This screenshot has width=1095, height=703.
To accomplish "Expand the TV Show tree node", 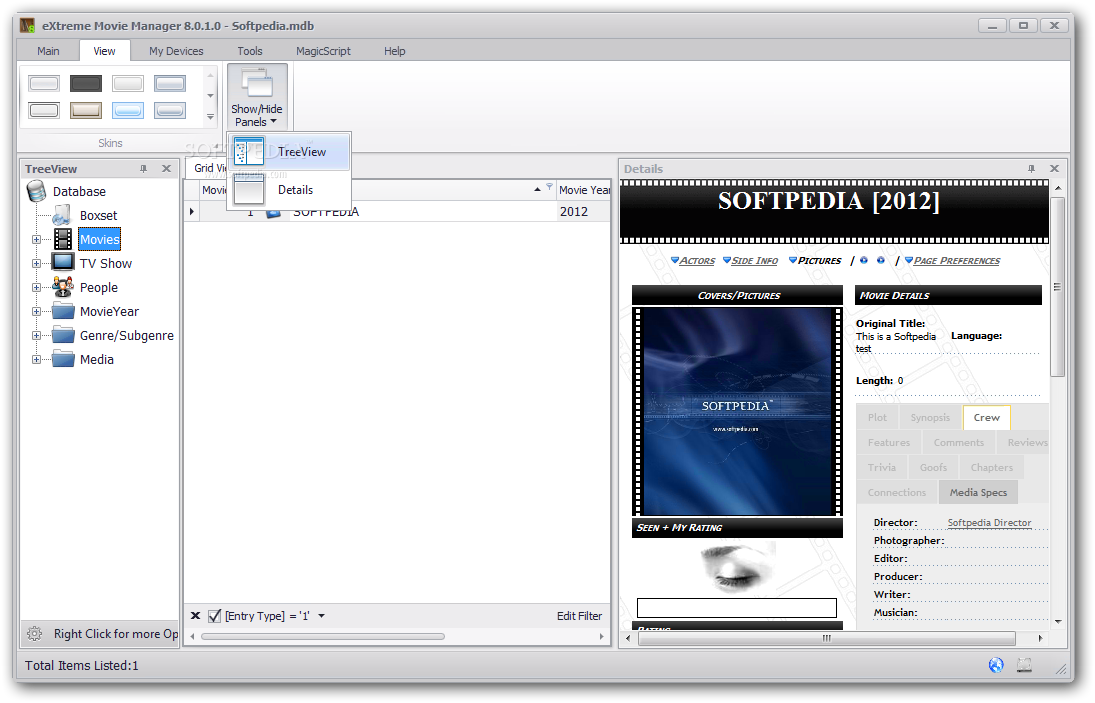I will coord(36,264).
